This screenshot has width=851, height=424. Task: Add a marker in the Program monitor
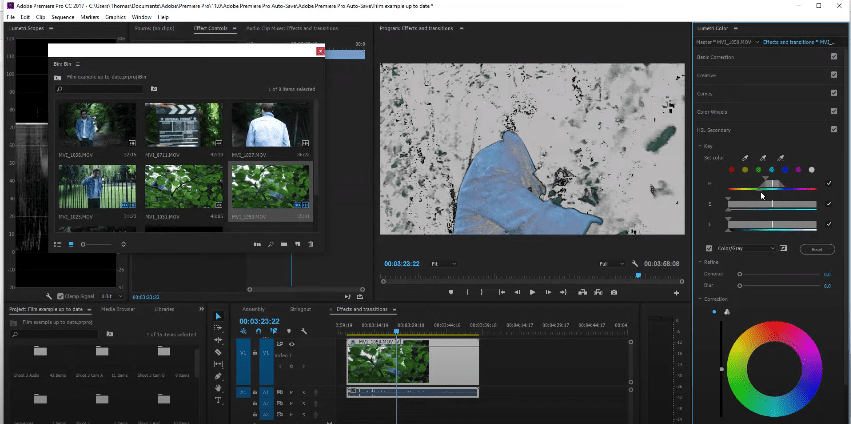tap(451, 292)
